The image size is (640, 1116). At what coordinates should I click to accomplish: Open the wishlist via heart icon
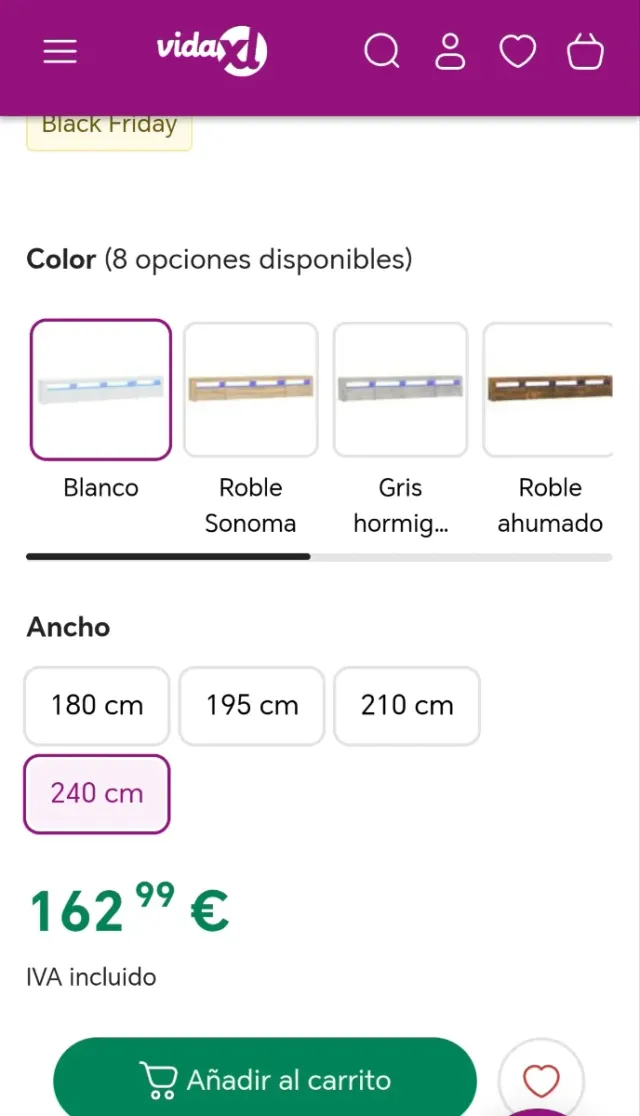coord(517,51)
